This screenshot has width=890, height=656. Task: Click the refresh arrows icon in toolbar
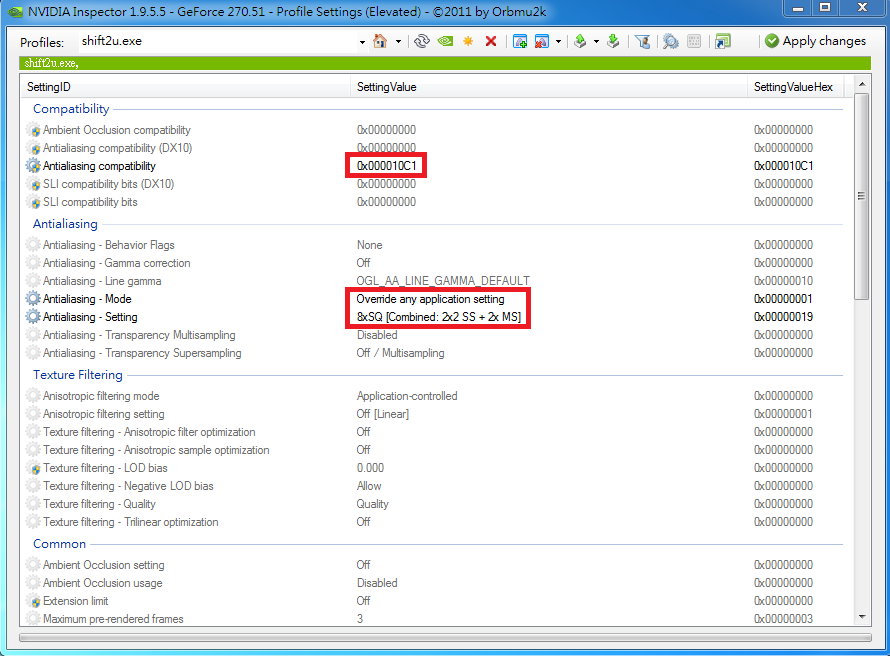(x=422, y=41)
